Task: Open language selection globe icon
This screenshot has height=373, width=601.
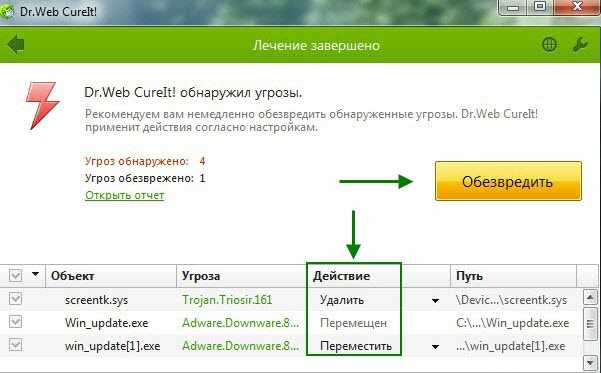Action: tap(549, 44)
